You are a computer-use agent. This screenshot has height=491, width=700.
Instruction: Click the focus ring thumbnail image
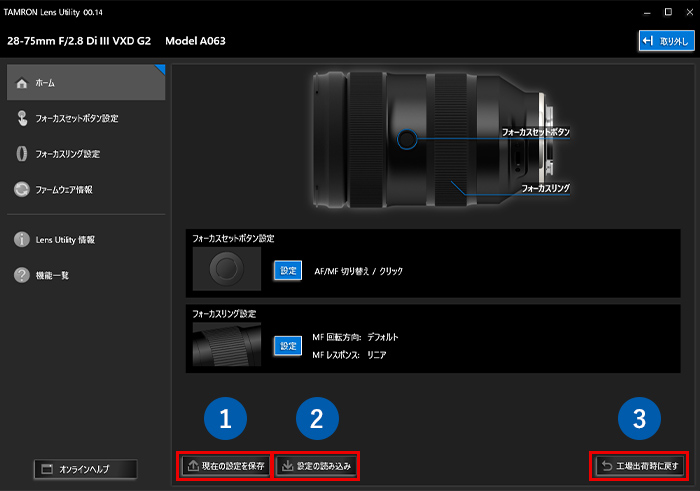pos(227,345)
